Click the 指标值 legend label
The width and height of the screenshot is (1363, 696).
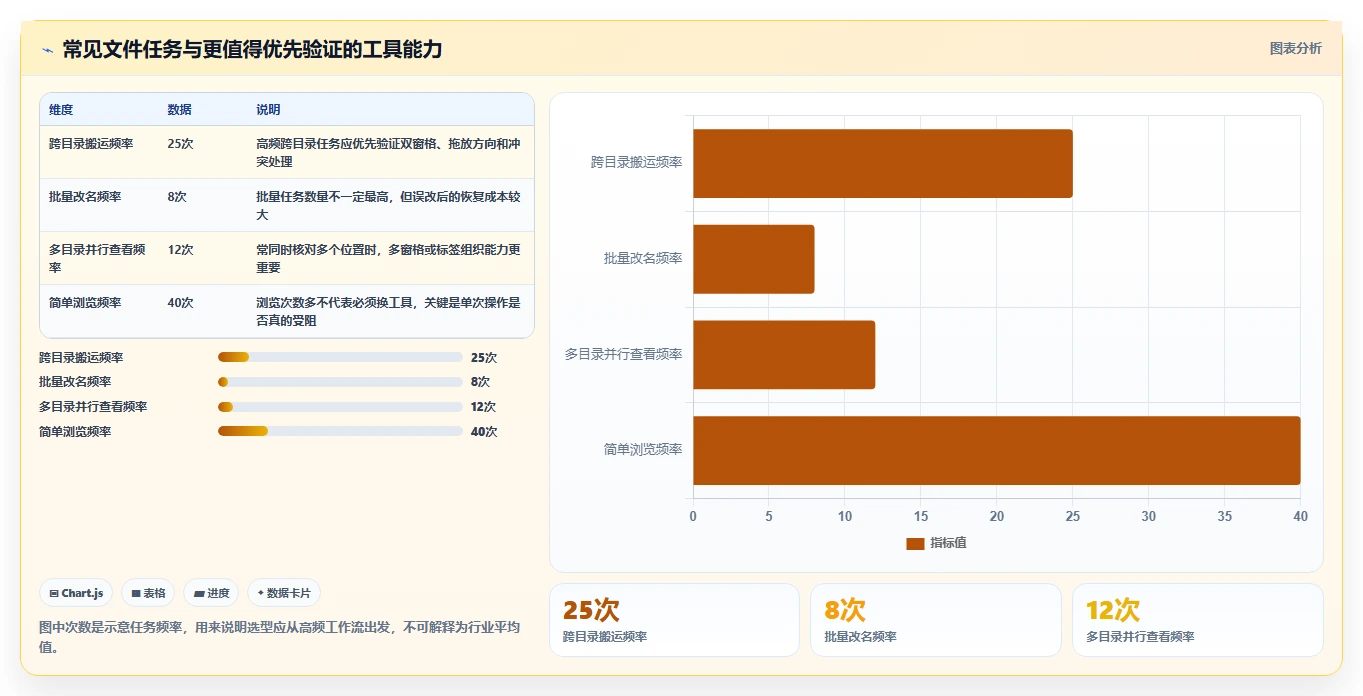[x=948, y=543]
